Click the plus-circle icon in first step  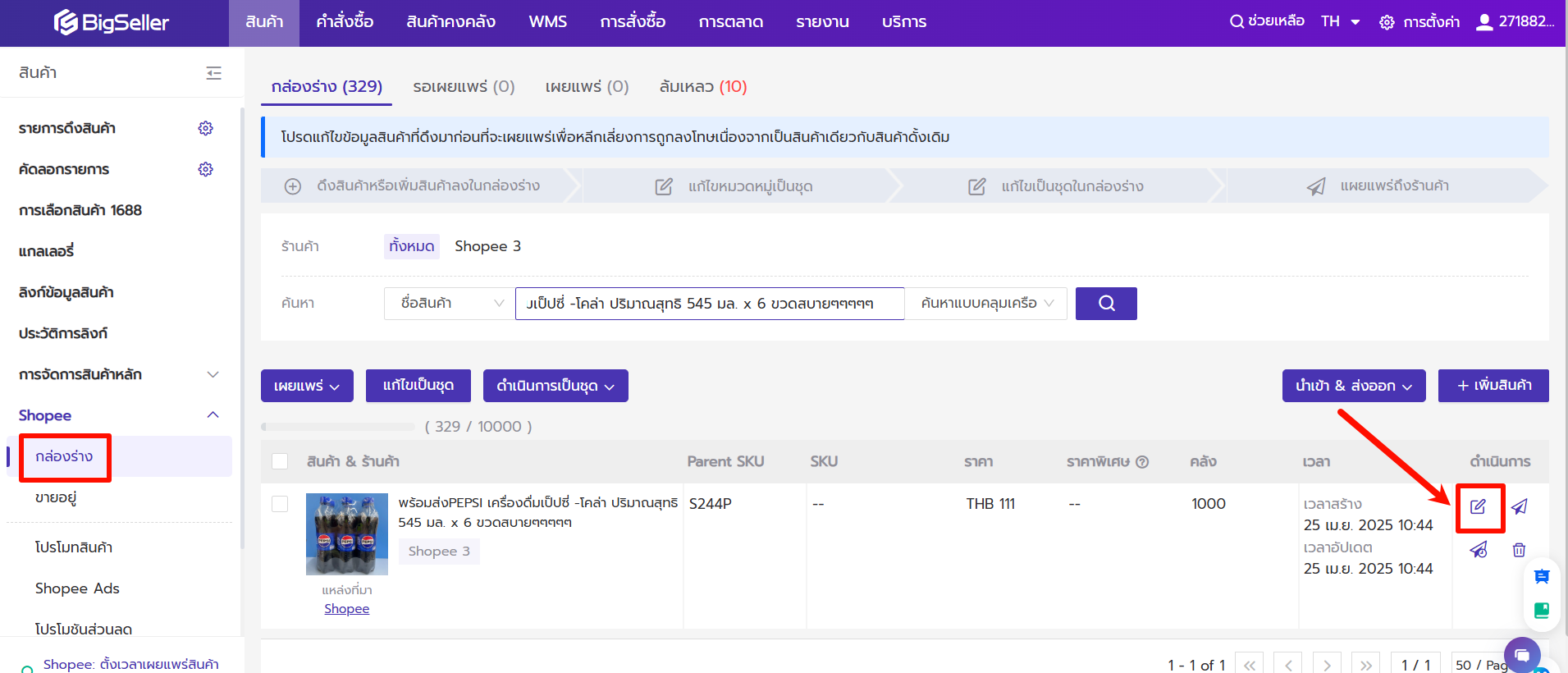(293, 186)
